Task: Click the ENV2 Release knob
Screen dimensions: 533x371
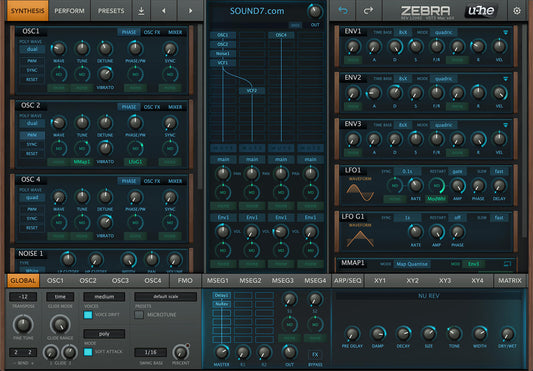Action: tap(478, 92)
